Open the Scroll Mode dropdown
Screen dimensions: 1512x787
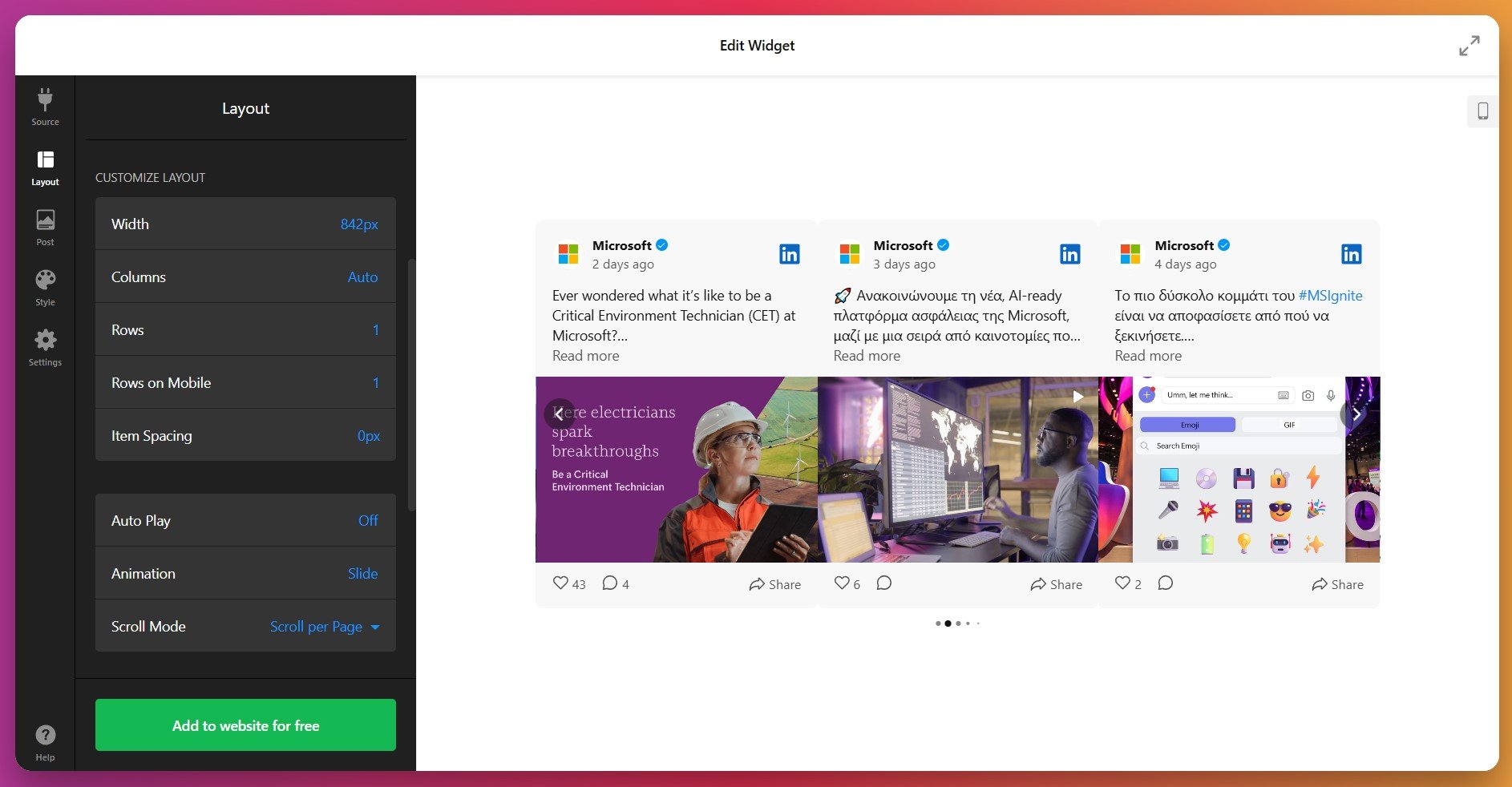click(x=324, y=627)
